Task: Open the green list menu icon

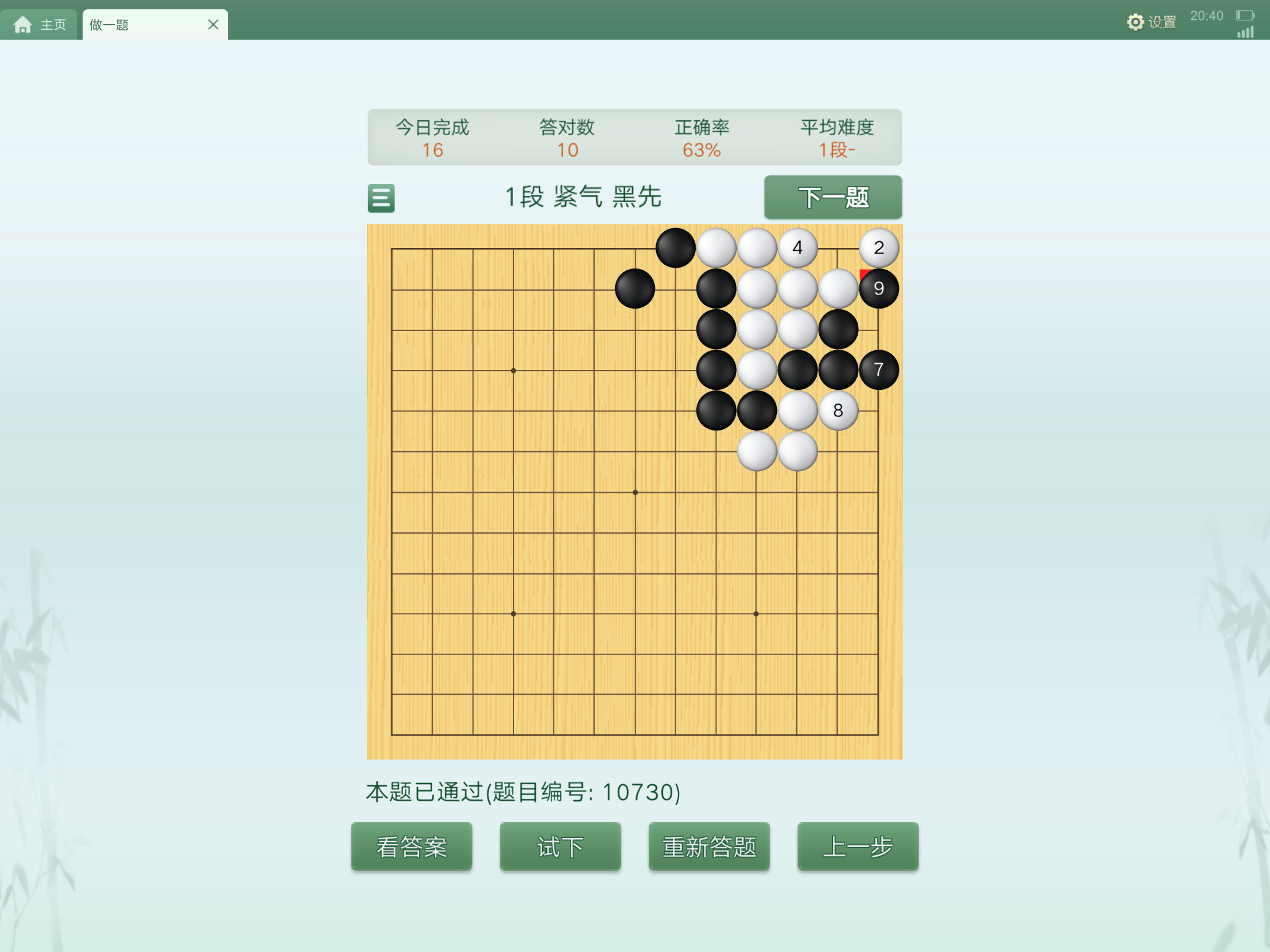Action: (x=381, y=198)
